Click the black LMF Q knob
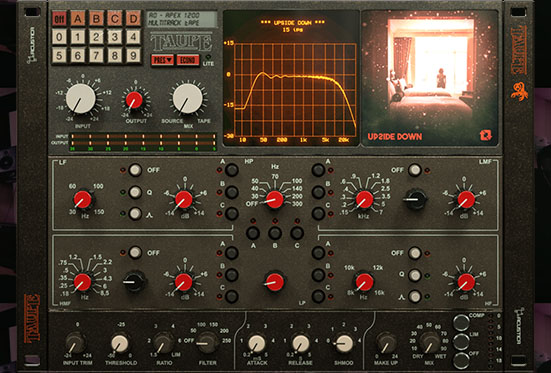Viewport: 551px width, 373px height. click(x=416, y=199)
